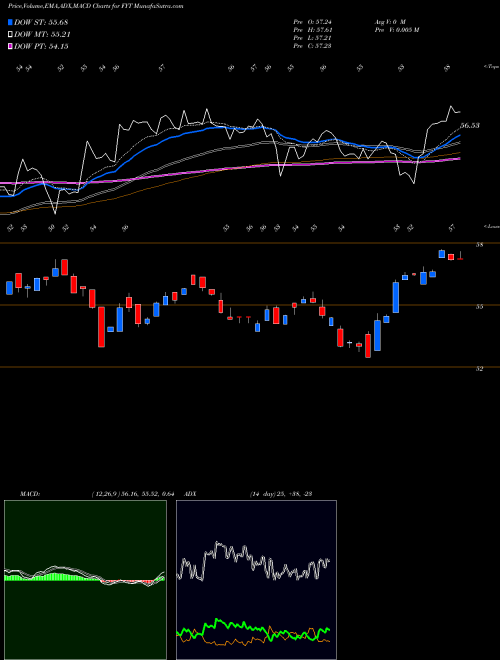Click the white DOW MT legend swatch
The image size is (500, 660).
click(x=10, y=35)
